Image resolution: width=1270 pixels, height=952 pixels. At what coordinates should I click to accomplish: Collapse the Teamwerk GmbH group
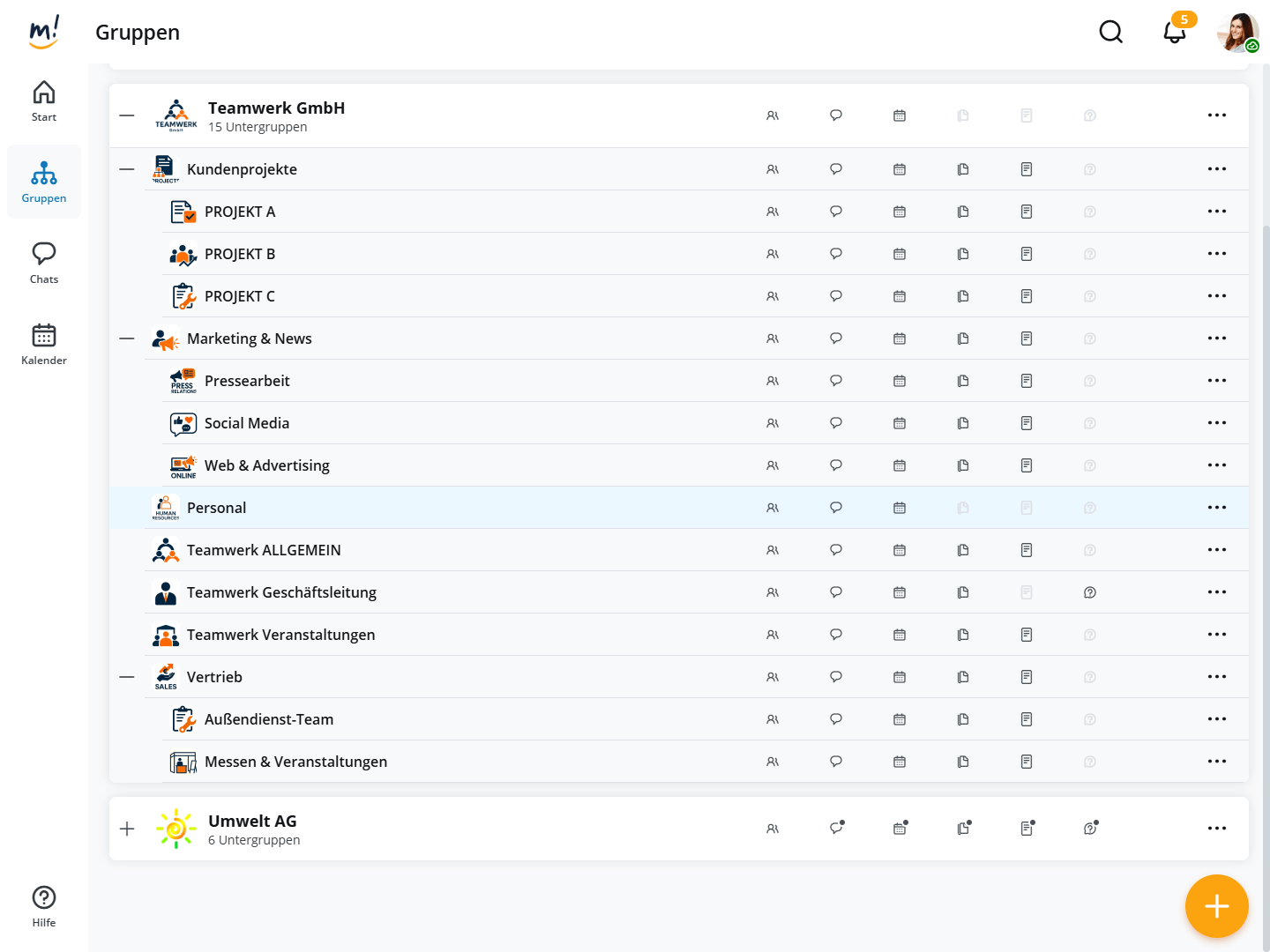click(x=127, y=115)
